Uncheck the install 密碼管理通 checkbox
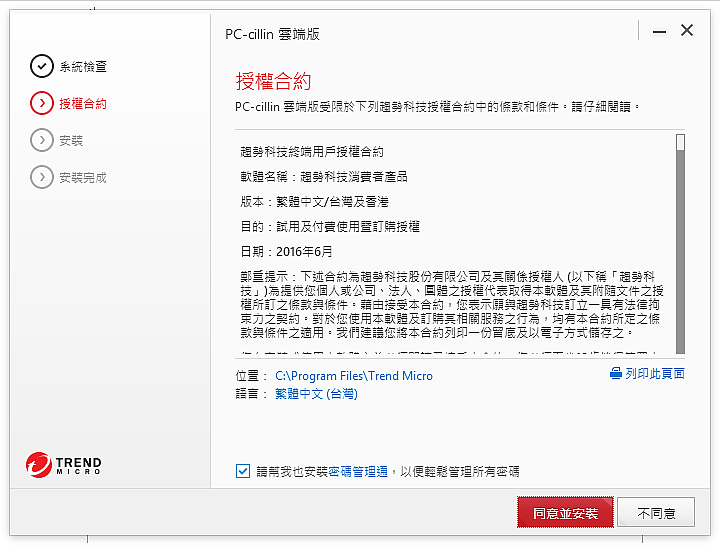 pos(243,471)
